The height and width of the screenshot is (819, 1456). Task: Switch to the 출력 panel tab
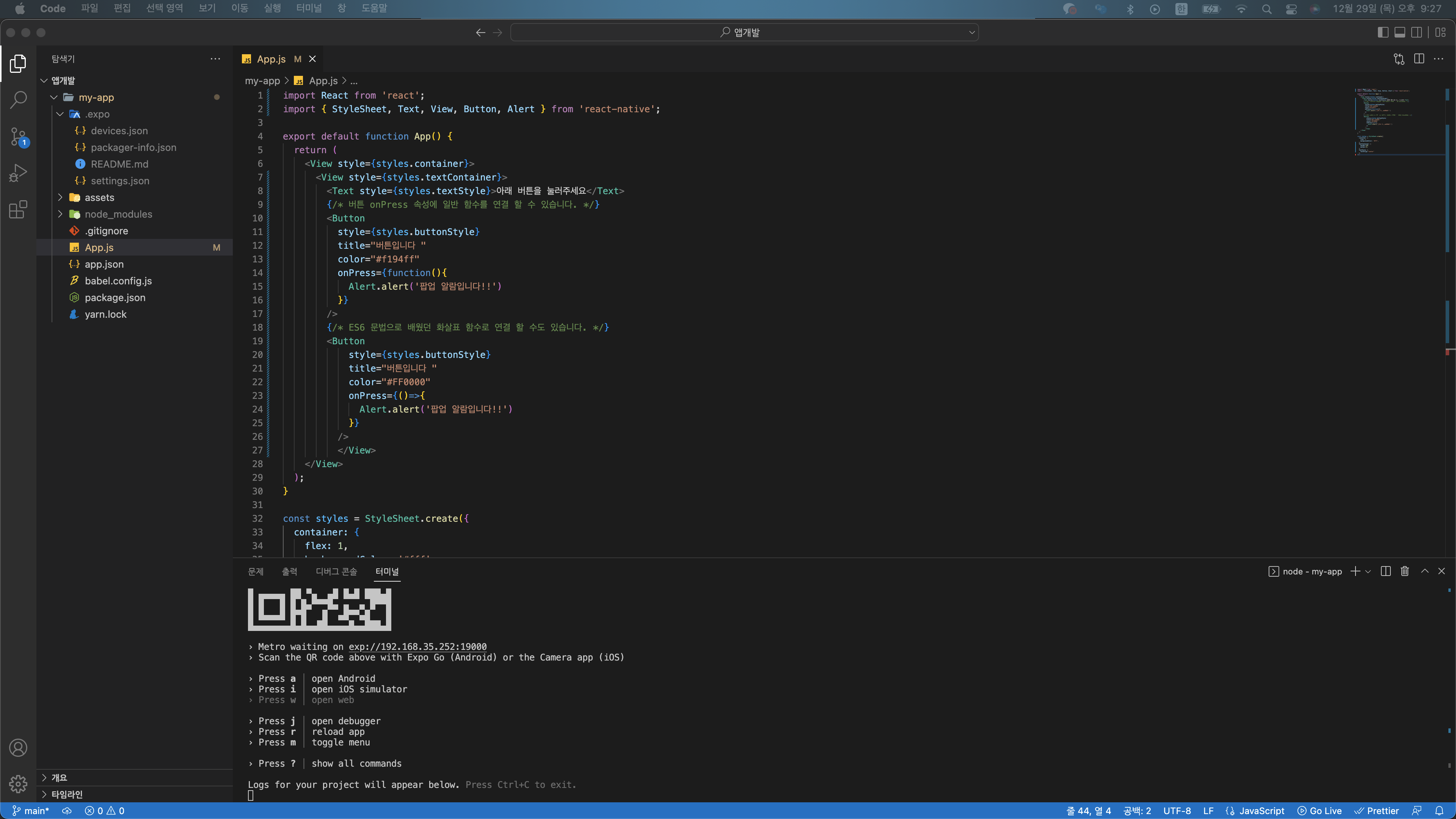(289, 571)
